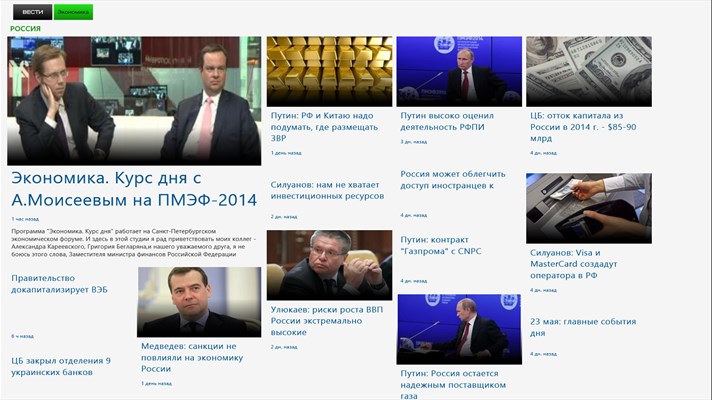Open headline Экономика. Курс дня с А.Моисеевым

click(134, 188)
